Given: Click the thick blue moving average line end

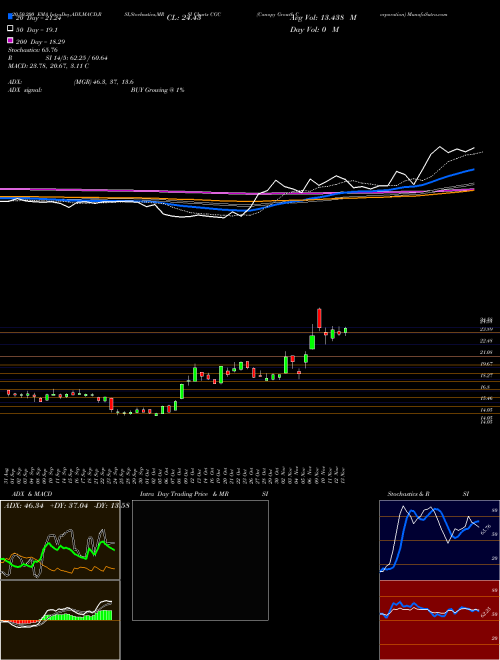Looking at the screenshot, I should [x=473, y=170].
